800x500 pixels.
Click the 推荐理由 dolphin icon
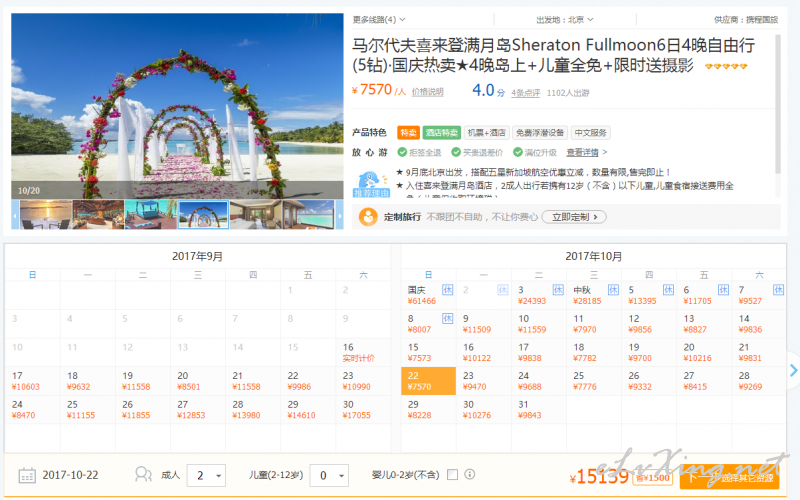tap(371, 184)
